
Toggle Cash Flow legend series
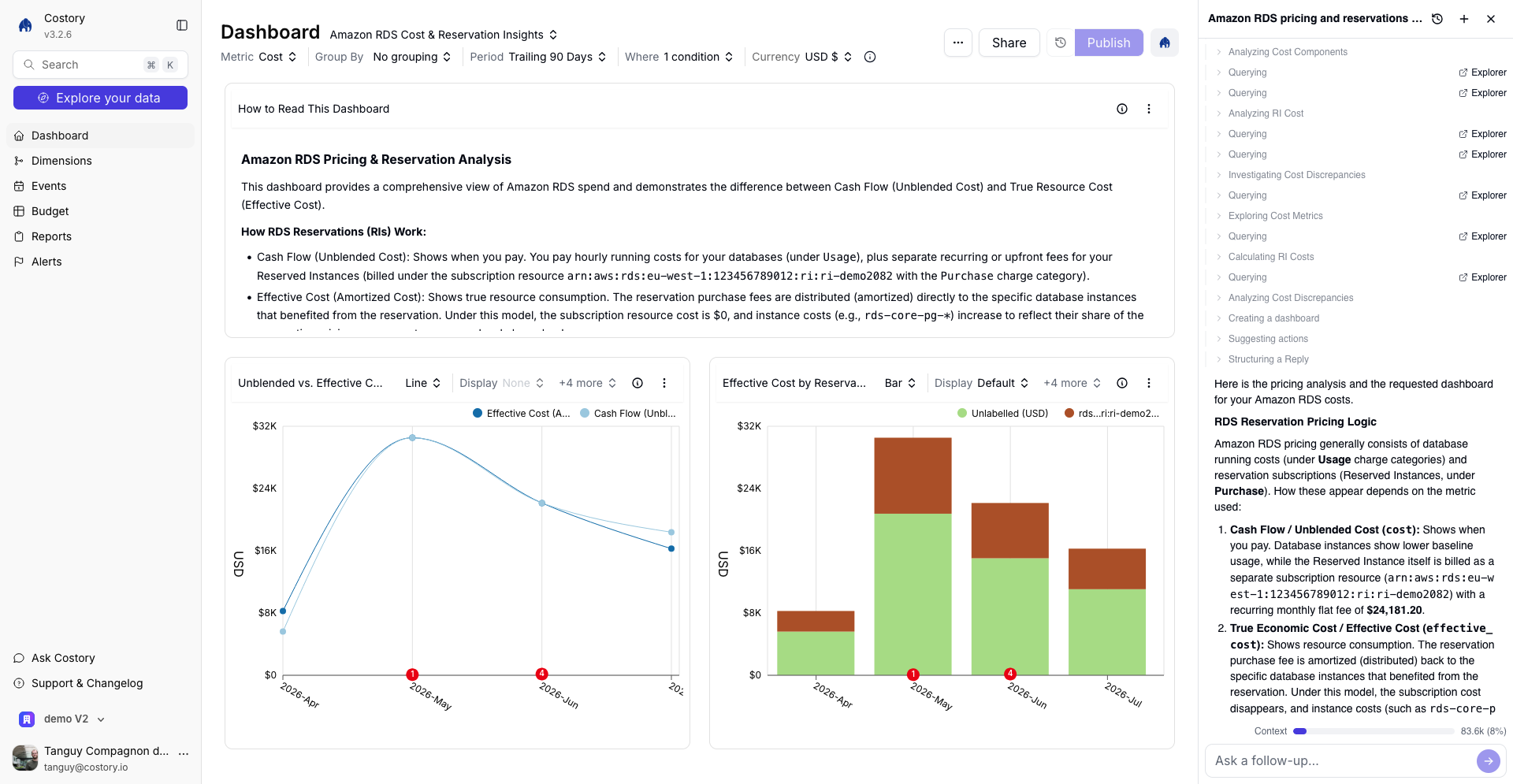tap(628, 413)
